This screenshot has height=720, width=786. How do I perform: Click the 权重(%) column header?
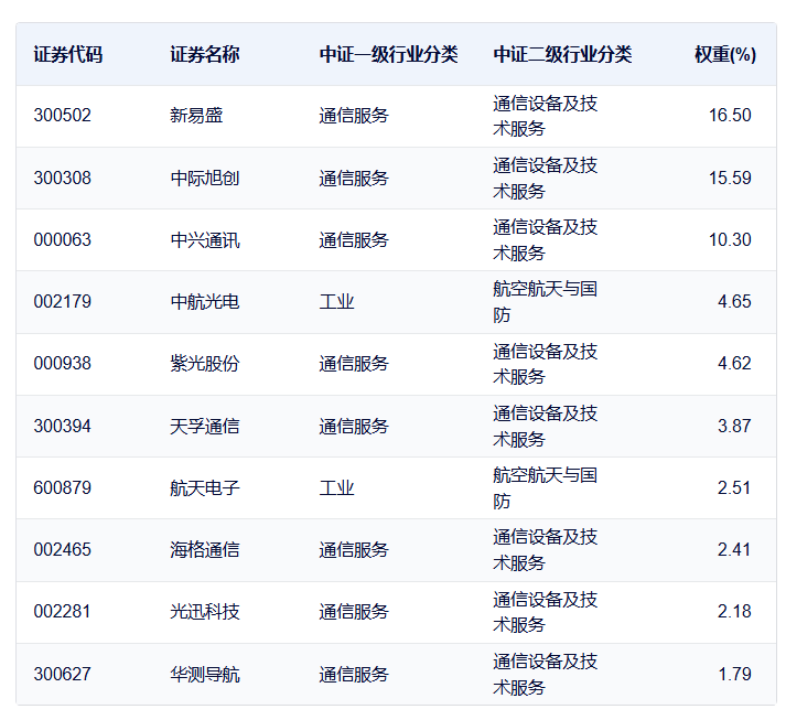[x=725, y=55]
